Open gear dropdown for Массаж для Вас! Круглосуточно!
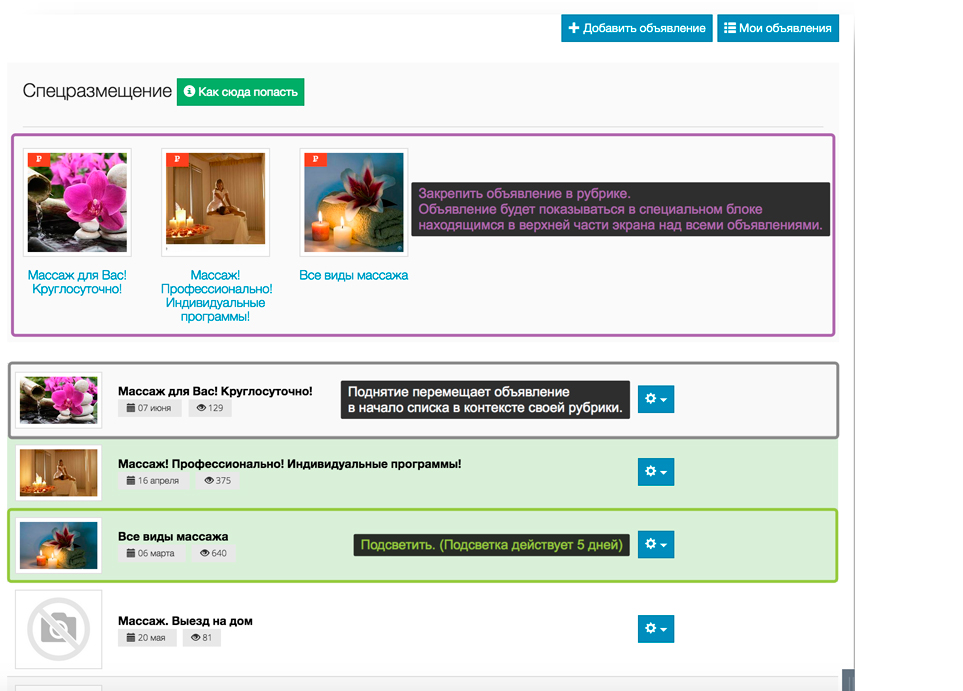This screenshot has height=691, width=963. [656, 399]
